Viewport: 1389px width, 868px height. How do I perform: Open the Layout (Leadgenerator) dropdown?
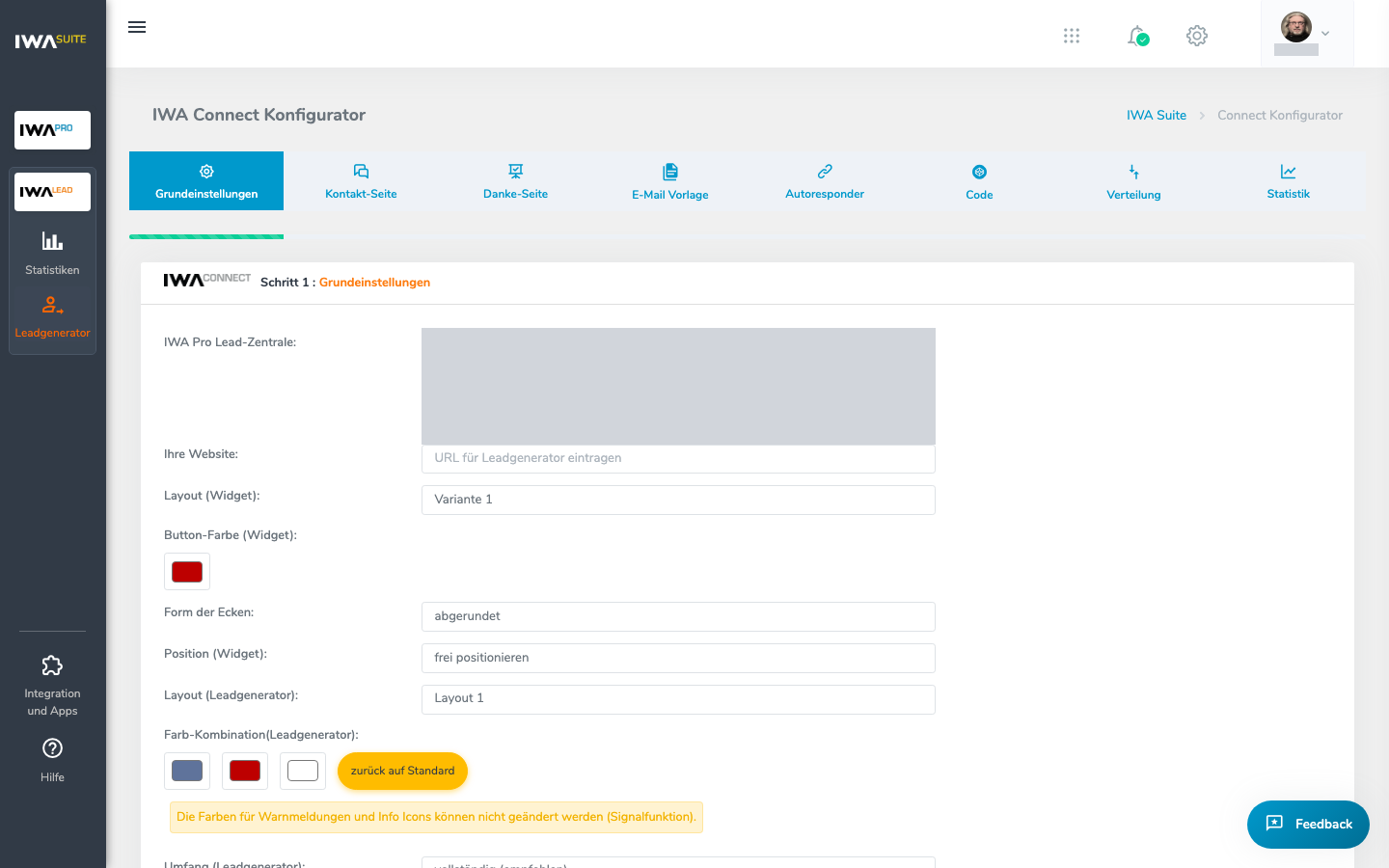678,699
